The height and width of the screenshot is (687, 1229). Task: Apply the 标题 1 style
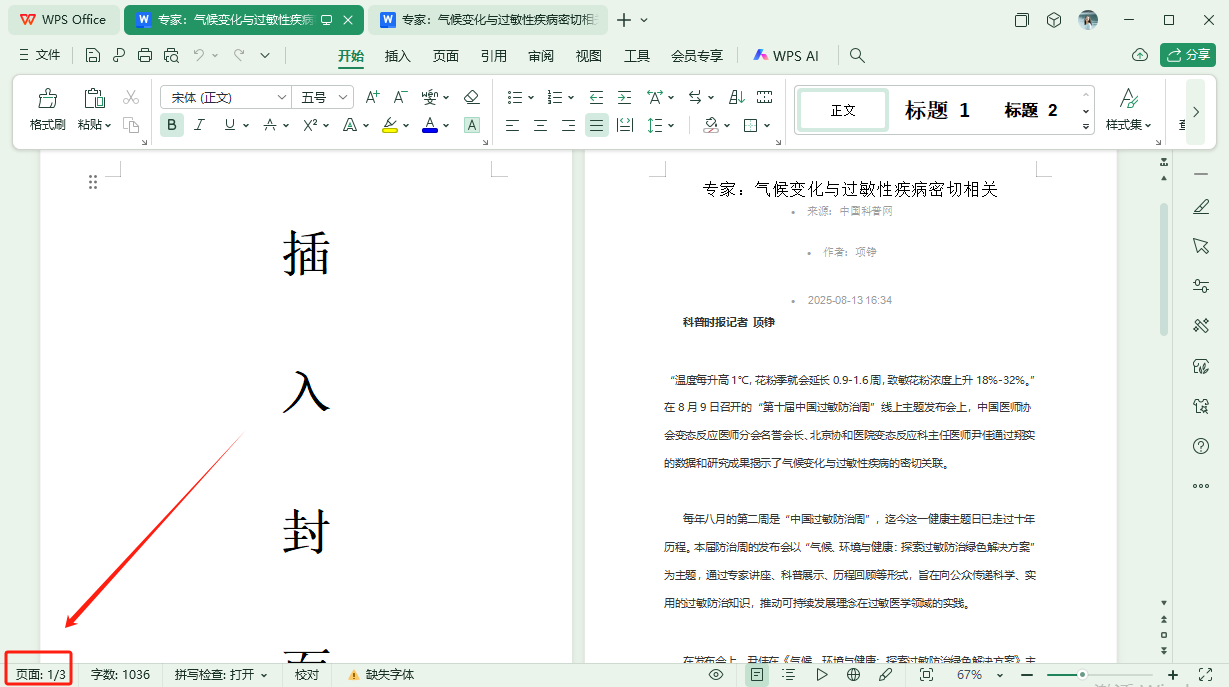[936, 110]
